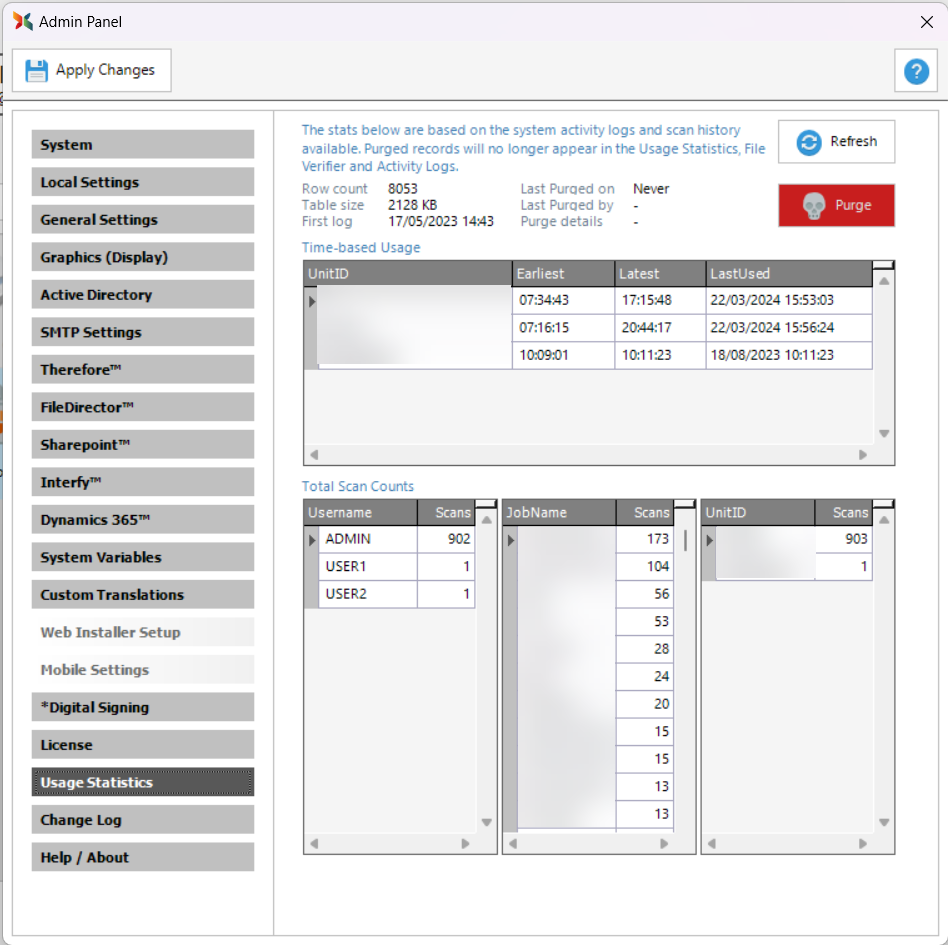Screen dimensions: 948x945
Task: Open the Change Log page
Action: 142,820
